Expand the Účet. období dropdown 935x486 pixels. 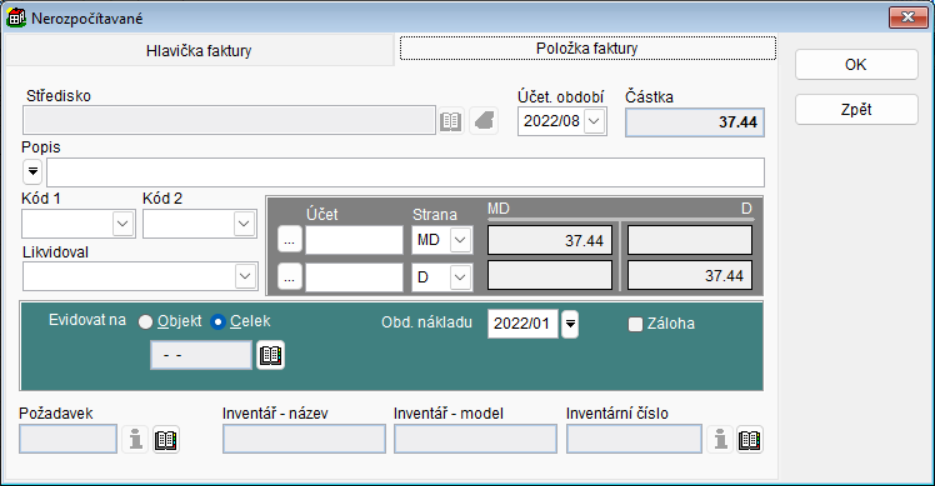594,122
